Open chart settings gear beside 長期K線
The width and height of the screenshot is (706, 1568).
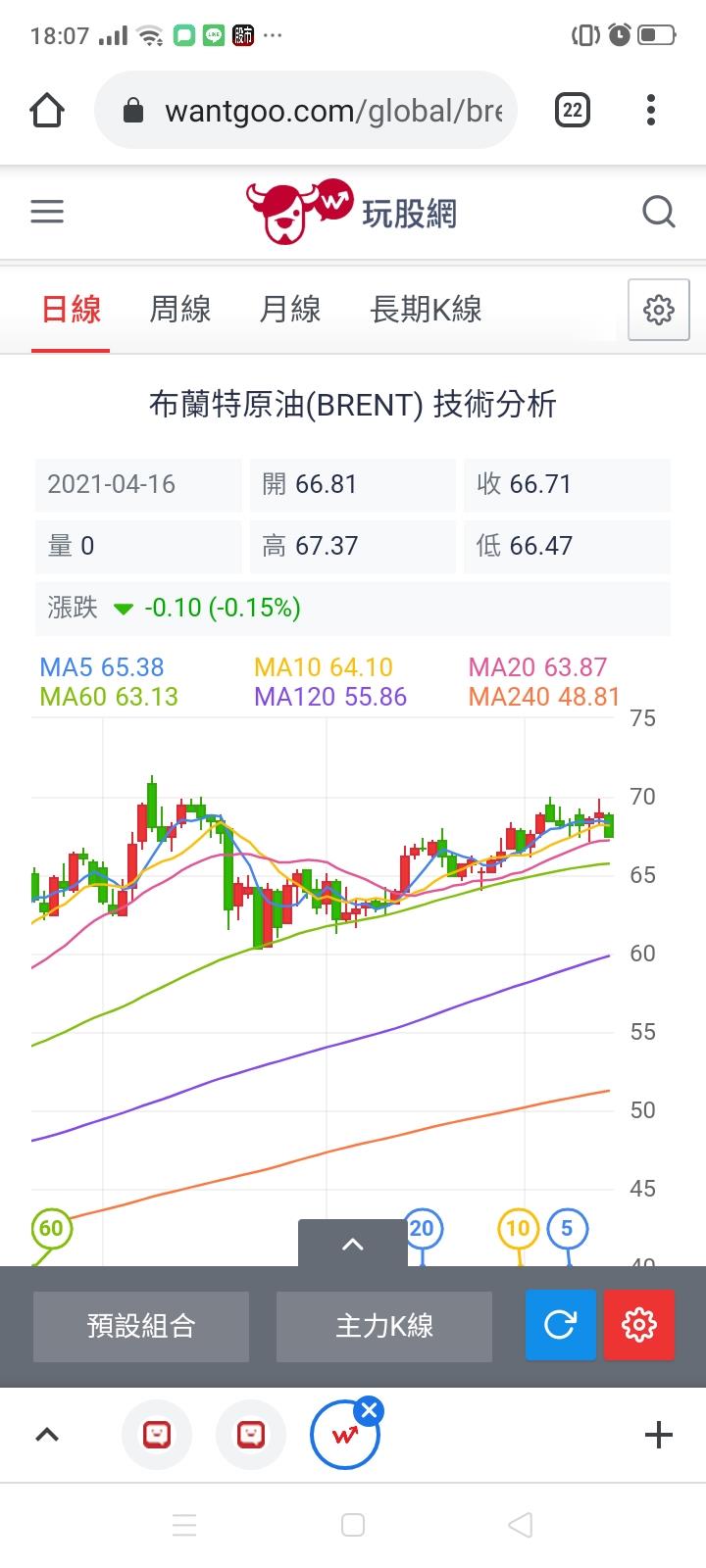click(x=658, y=310)
